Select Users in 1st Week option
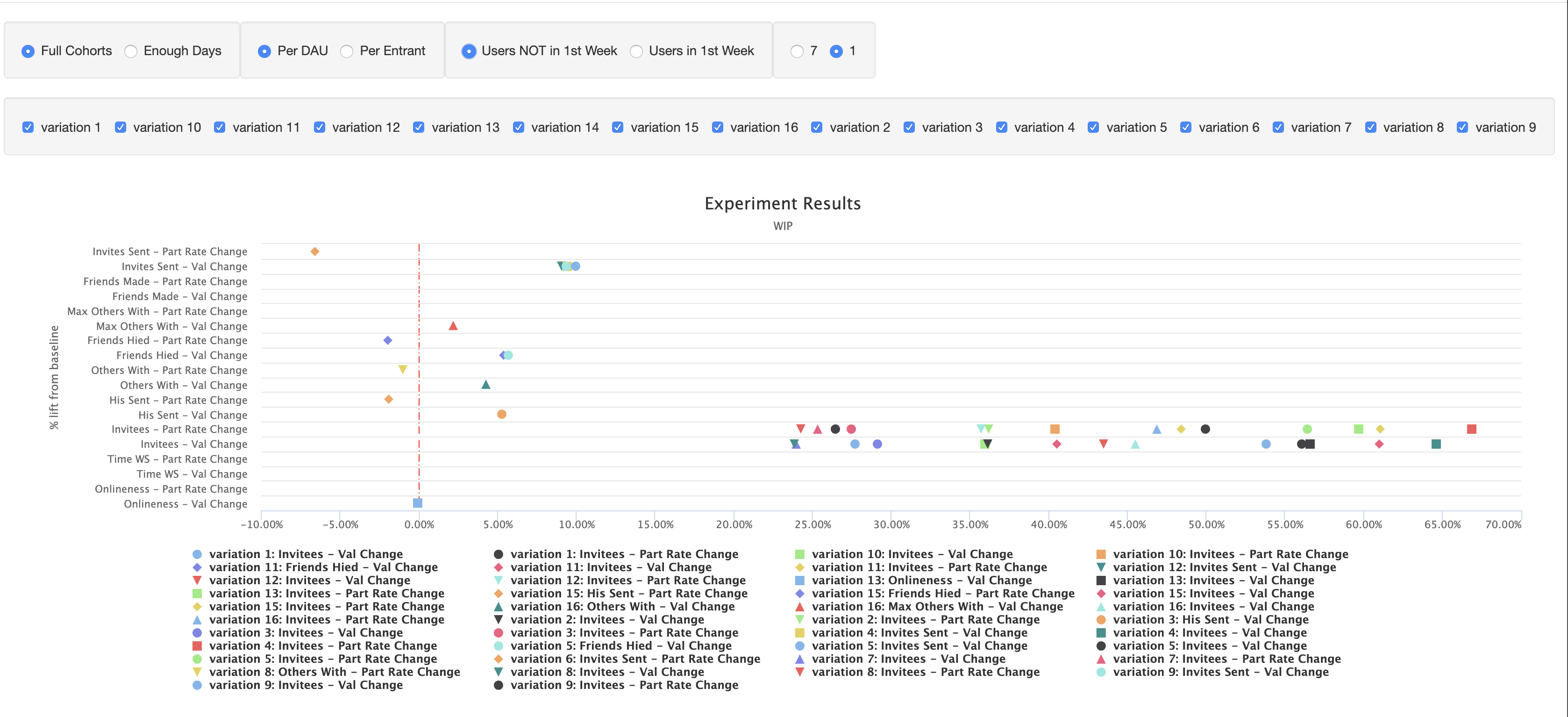 [x=636, y=51]
